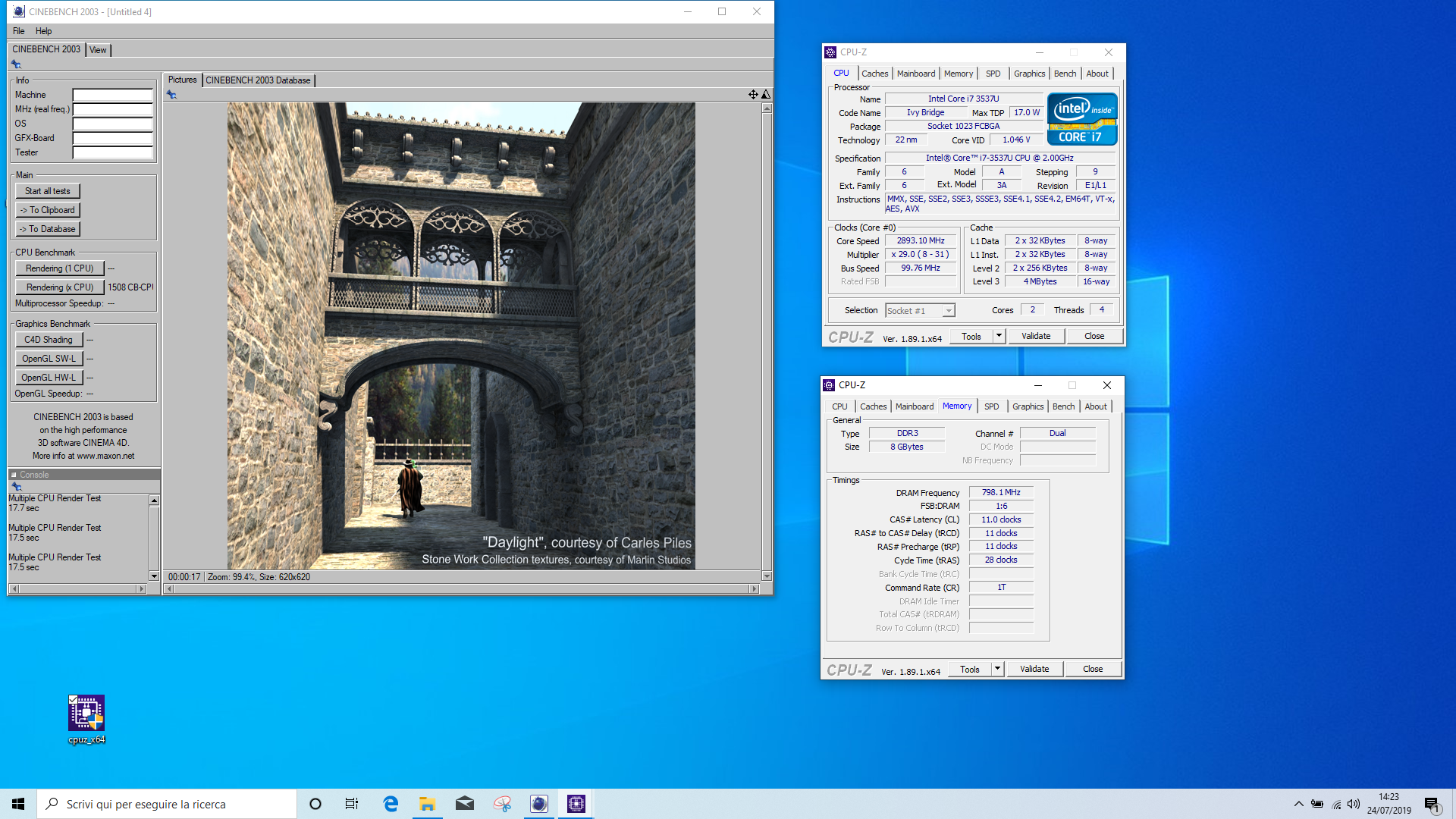Image resolution: width=1456 pixels, height=819 pixels.
Task: Open the Snipping tool icon on the taskbar
Action: point(502,804)
